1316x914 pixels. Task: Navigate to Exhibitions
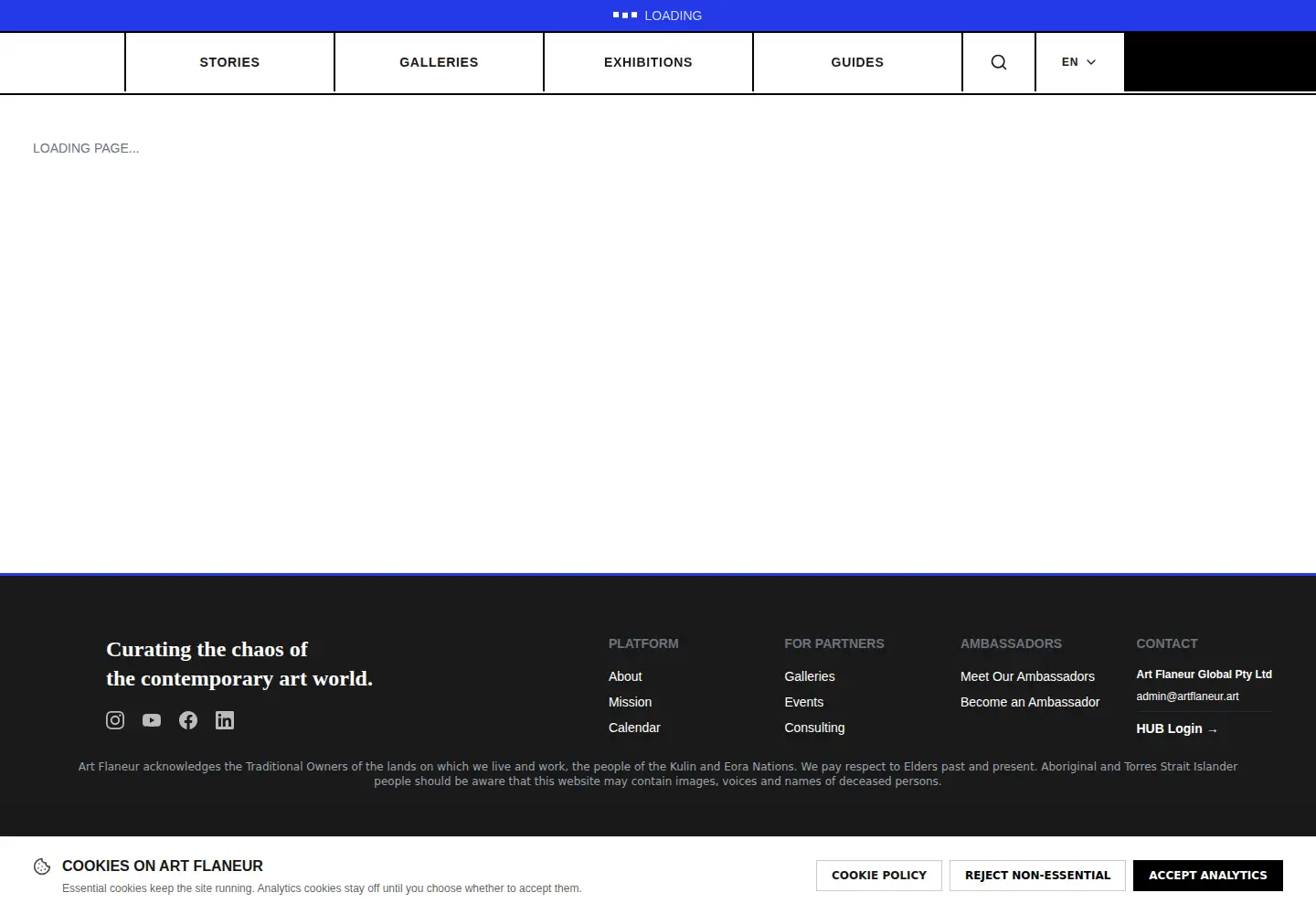648,62
